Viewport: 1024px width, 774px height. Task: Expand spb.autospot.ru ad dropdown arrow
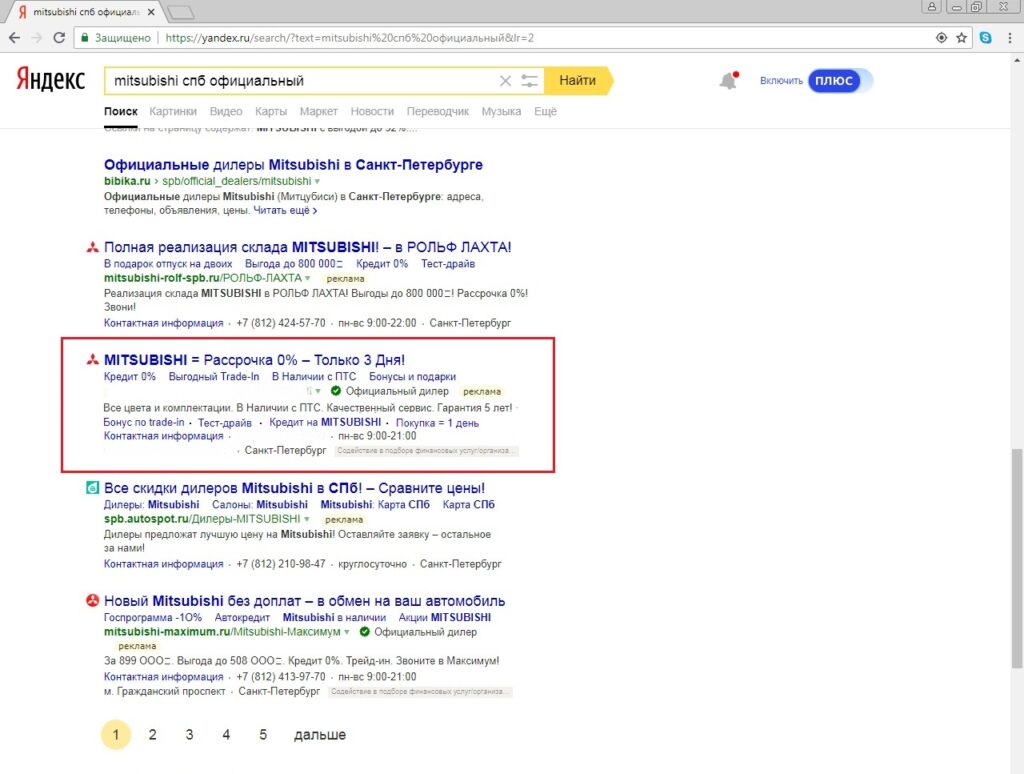click(306, 519)
